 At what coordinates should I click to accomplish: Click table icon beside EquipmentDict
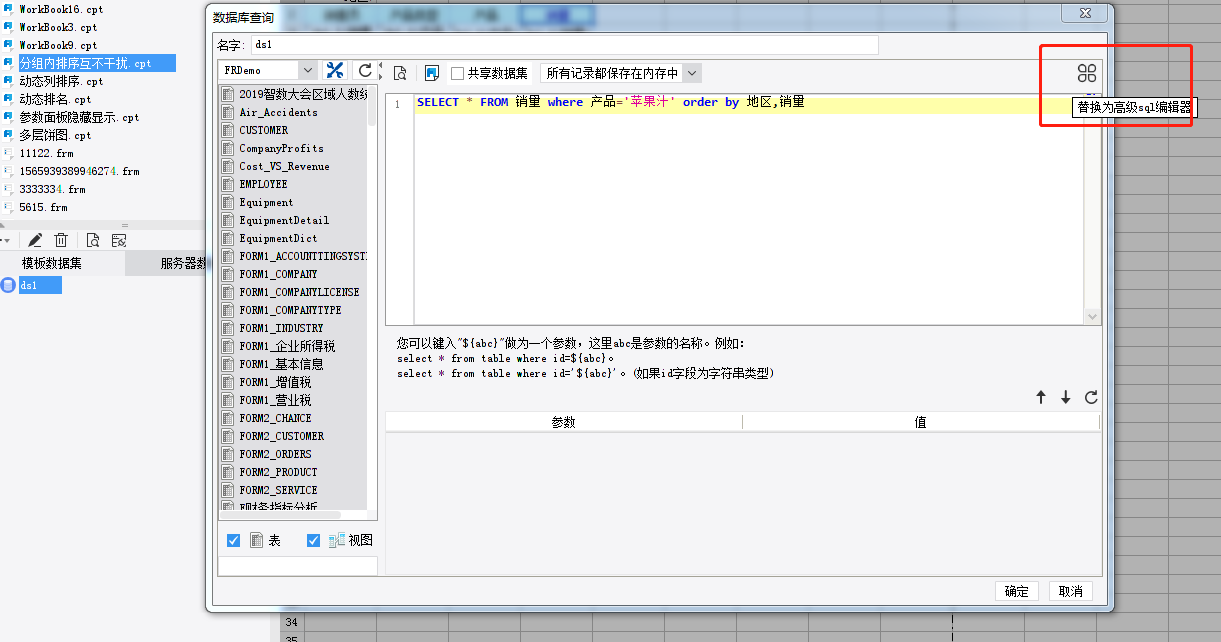tap(228, 238)
